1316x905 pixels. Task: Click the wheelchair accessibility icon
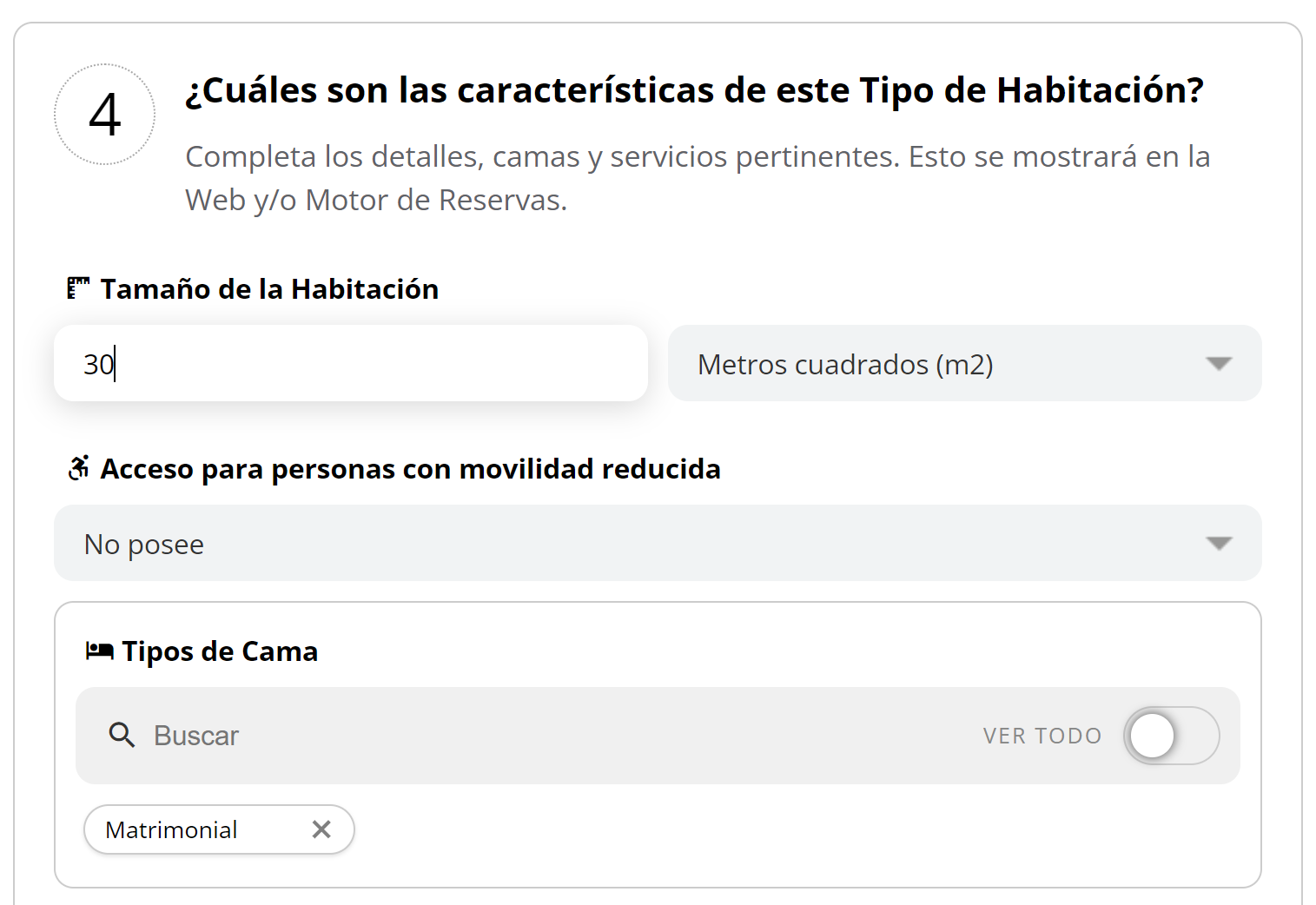click(x=79, y=468)
